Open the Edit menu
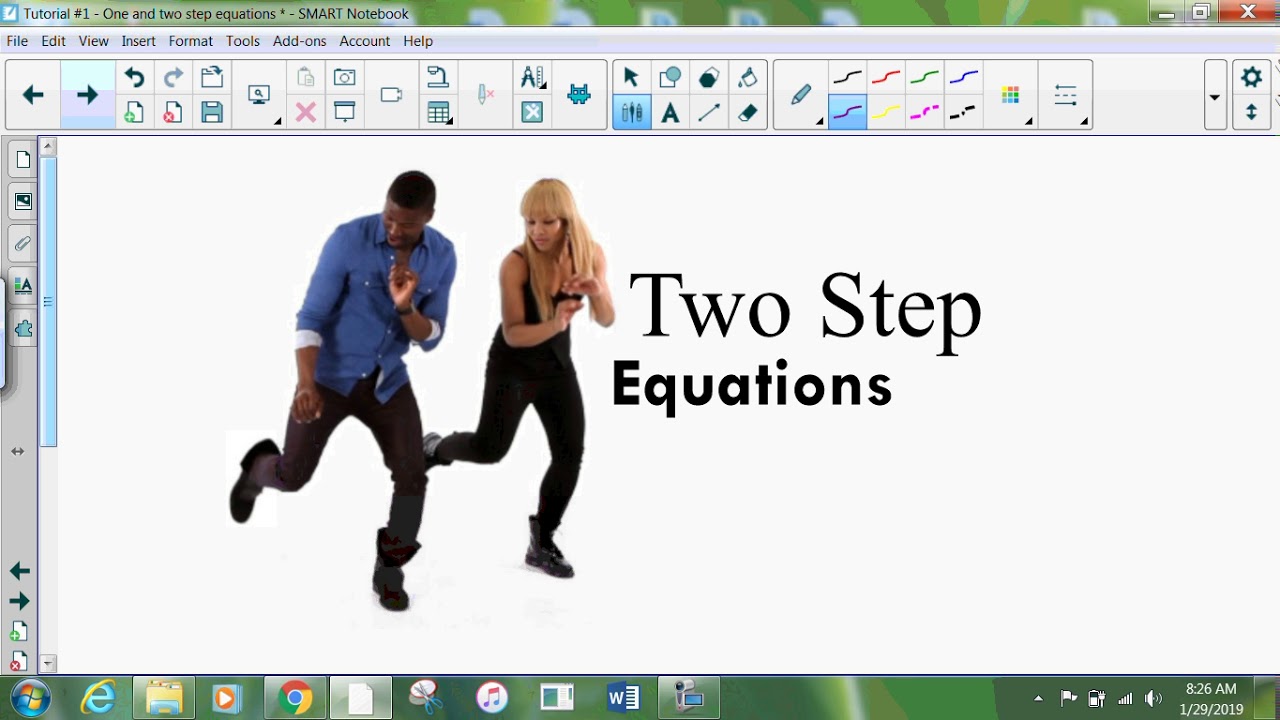Image resolution: width=1280 pixels, height=720 pixels. point(53,41)
